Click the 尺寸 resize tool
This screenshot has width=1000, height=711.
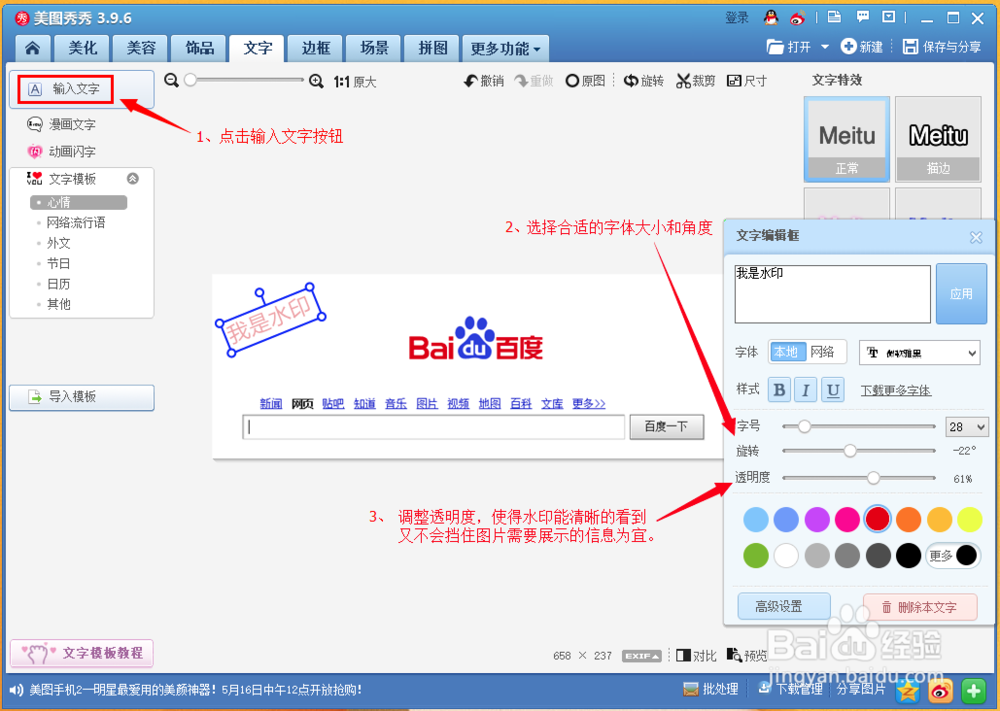(747, 81)
